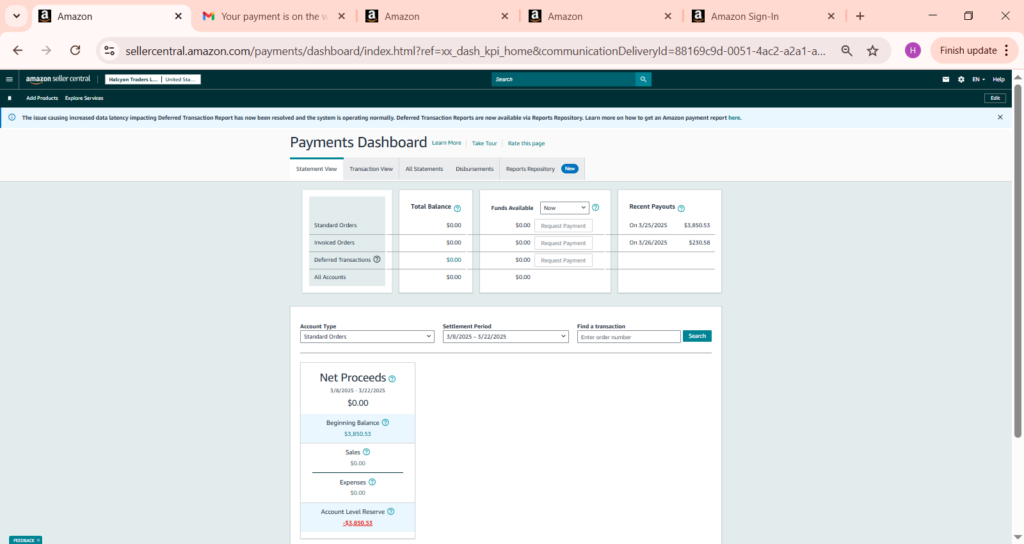
Task: Click the search magnifier button in header
Action: coord(643,79)
